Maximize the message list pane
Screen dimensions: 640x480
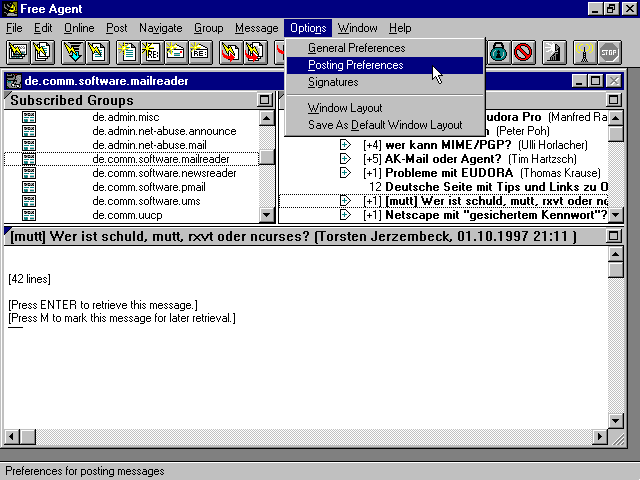click(x=613, y=100)
